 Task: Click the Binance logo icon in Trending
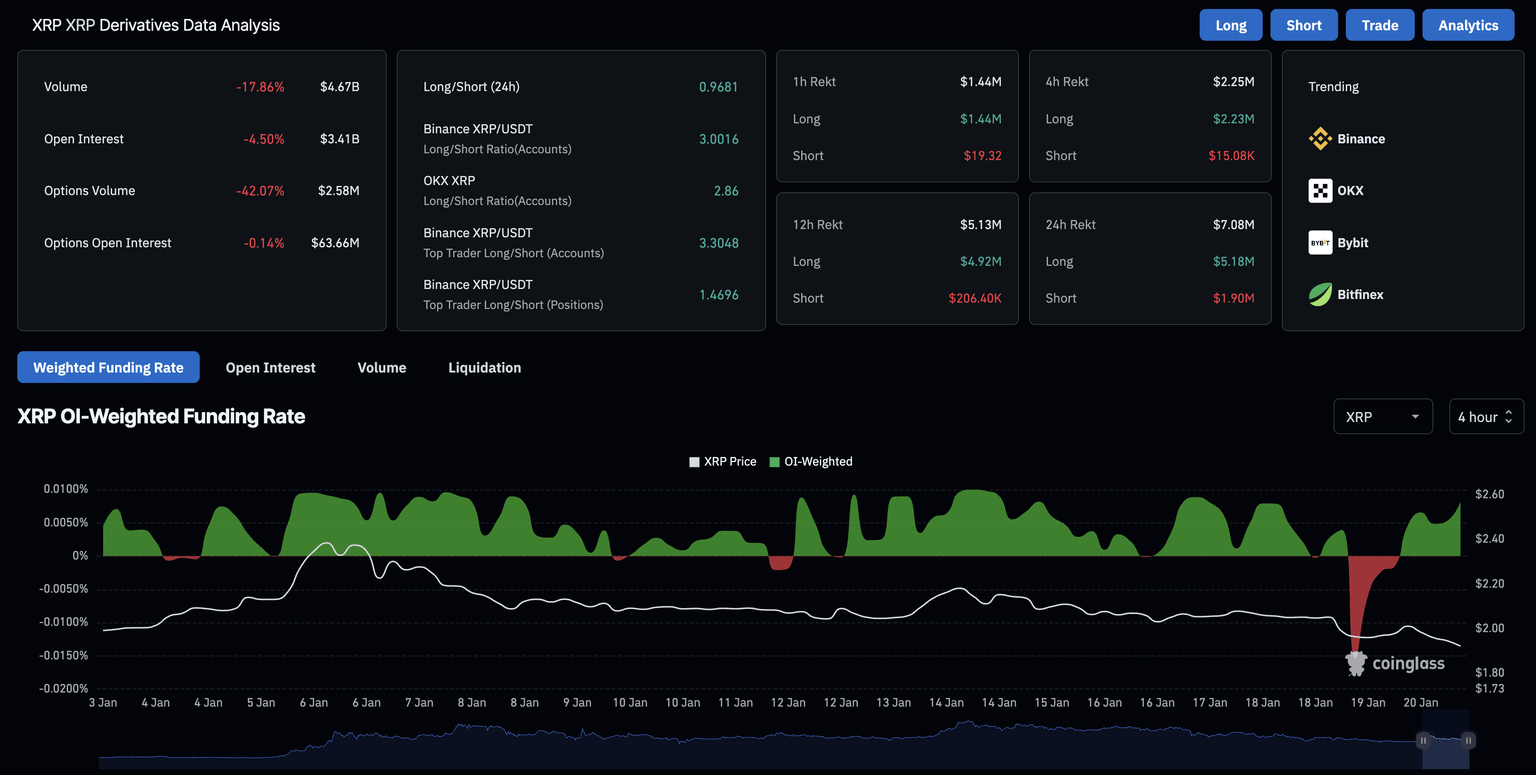tap(1320, 139)
